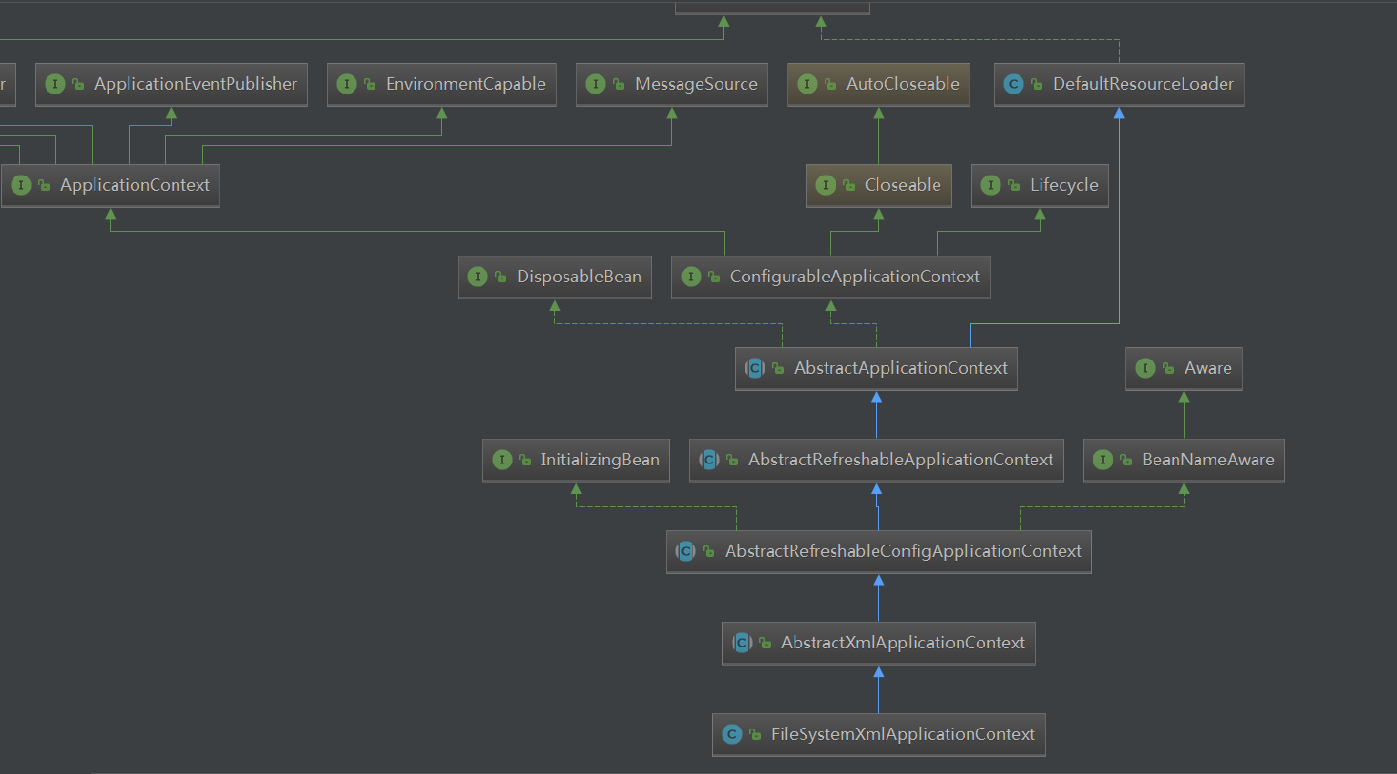1397x774 pixels.
Task: Click the abstract class icon on the AbstractXmlApplicationContext node
Action: 742,643
